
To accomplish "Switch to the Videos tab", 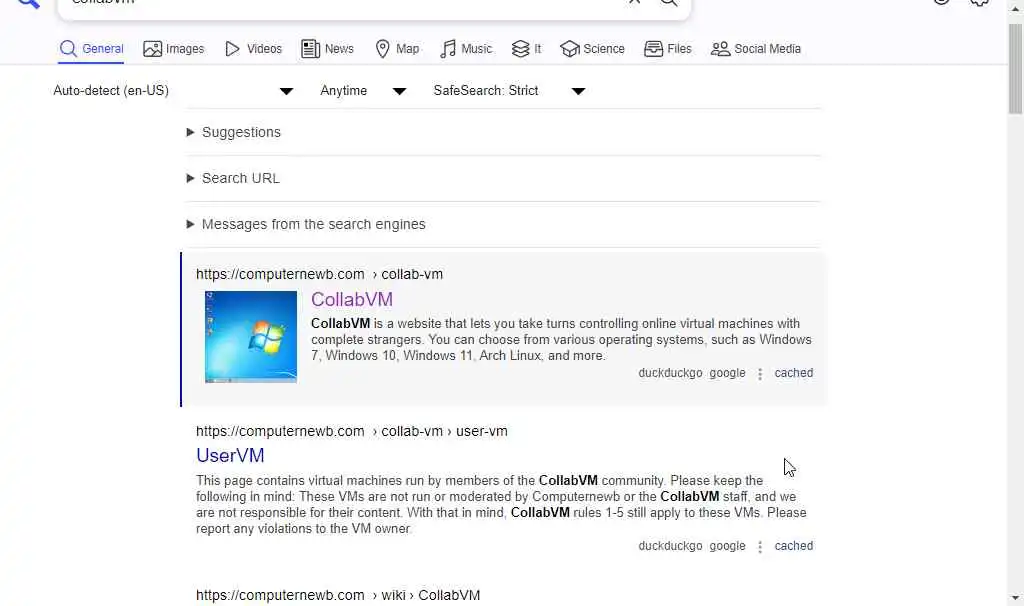I will point(253,49).
